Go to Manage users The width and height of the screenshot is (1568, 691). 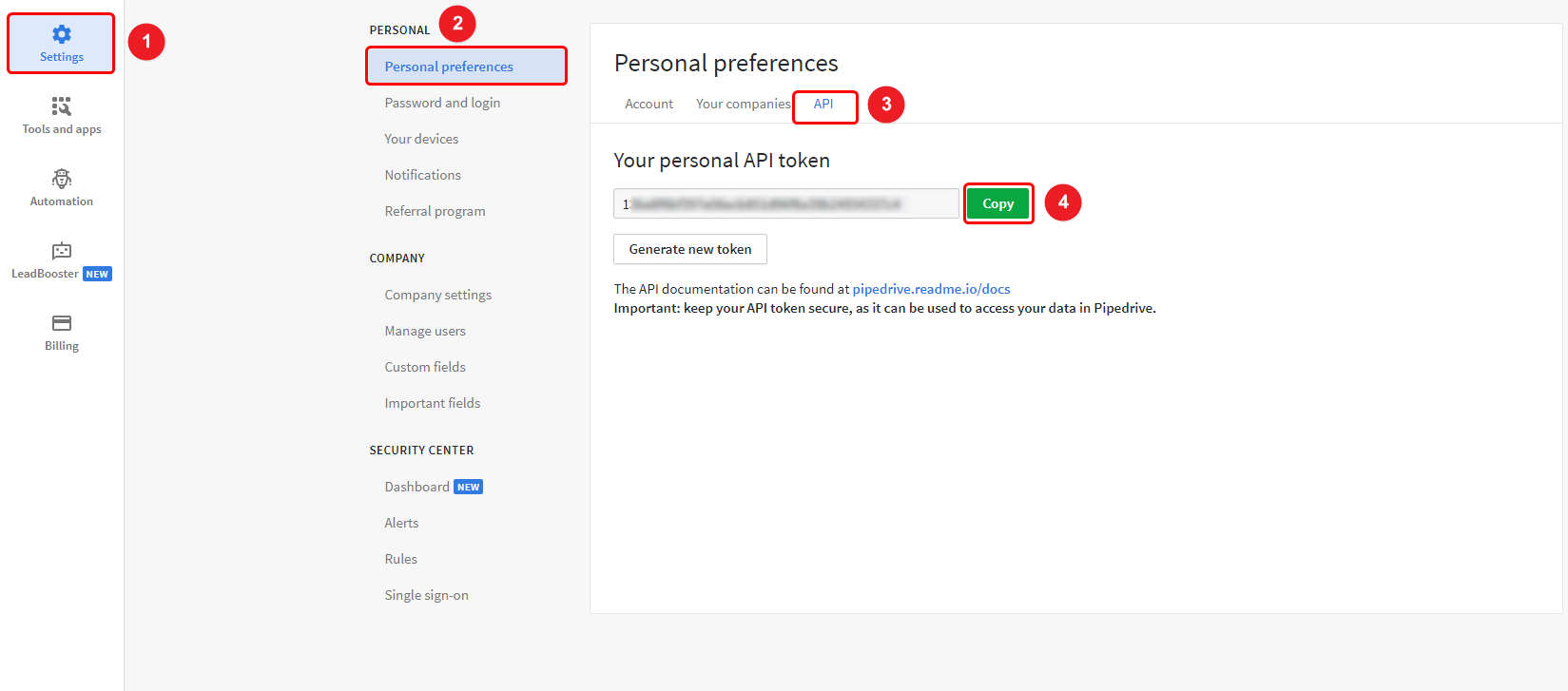(x=425, y=331)
